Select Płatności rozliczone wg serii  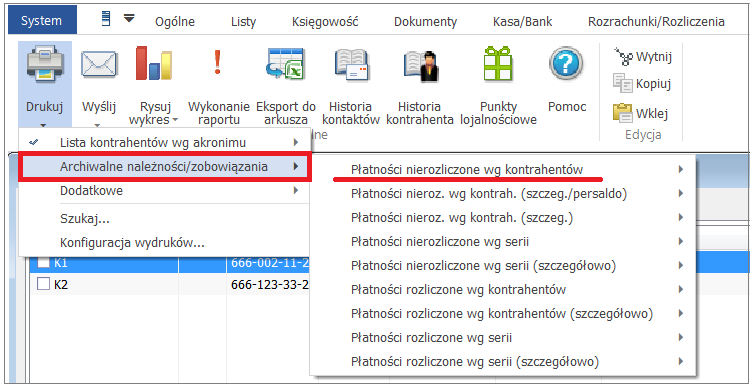click(x=503, y=338)
